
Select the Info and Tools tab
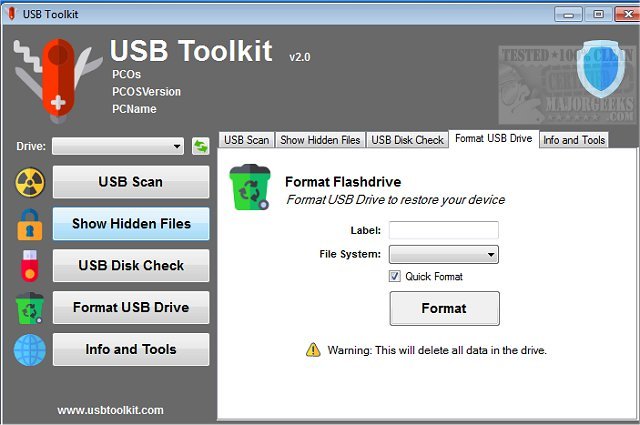[574, 140]
